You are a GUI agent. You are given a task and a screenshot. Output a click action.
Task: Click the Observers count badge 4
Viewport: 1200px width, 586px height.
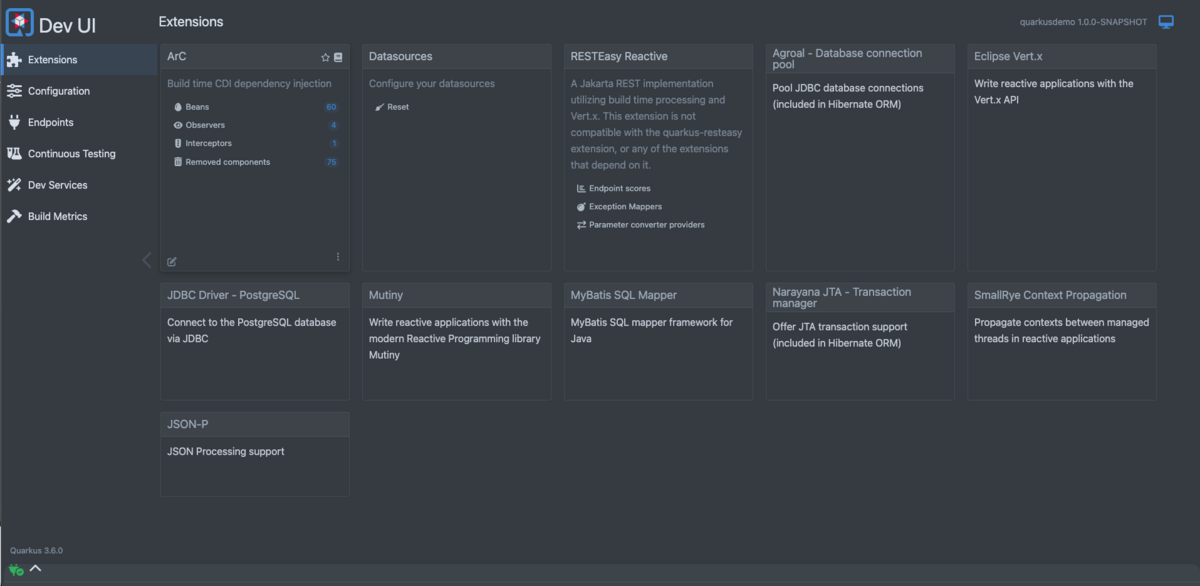(333, 125)
